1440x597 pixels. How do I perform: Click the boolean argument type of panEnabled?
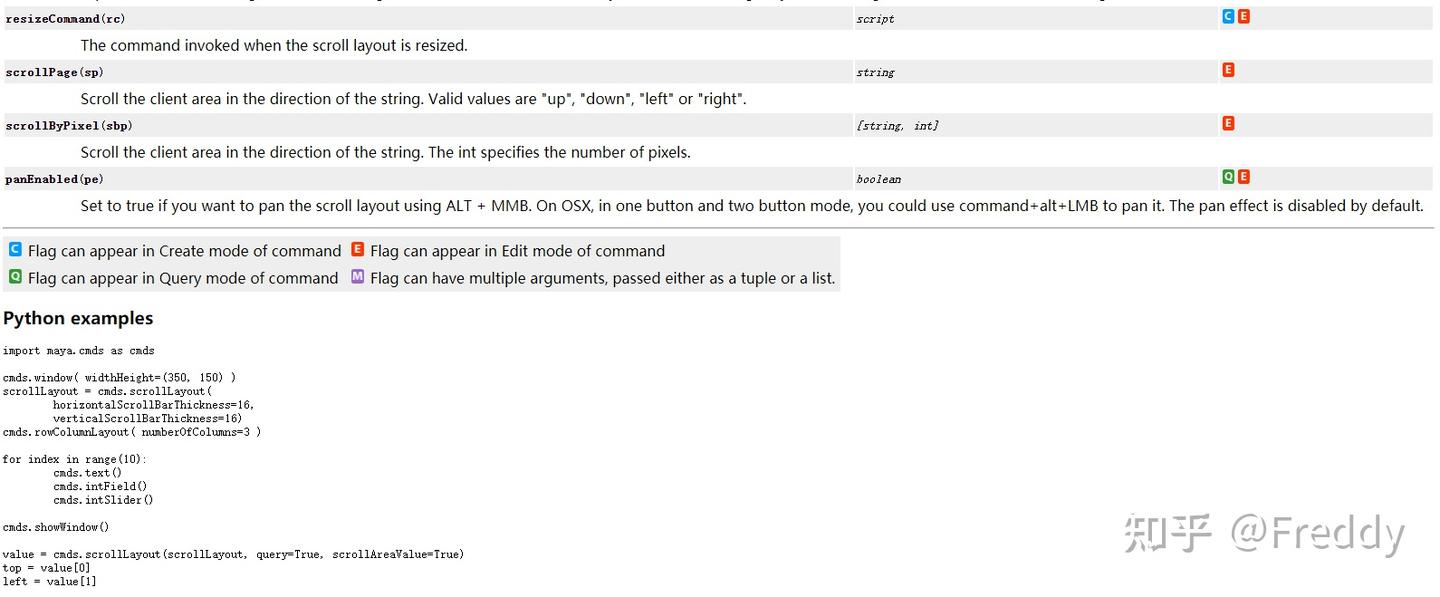pos(878,179)
